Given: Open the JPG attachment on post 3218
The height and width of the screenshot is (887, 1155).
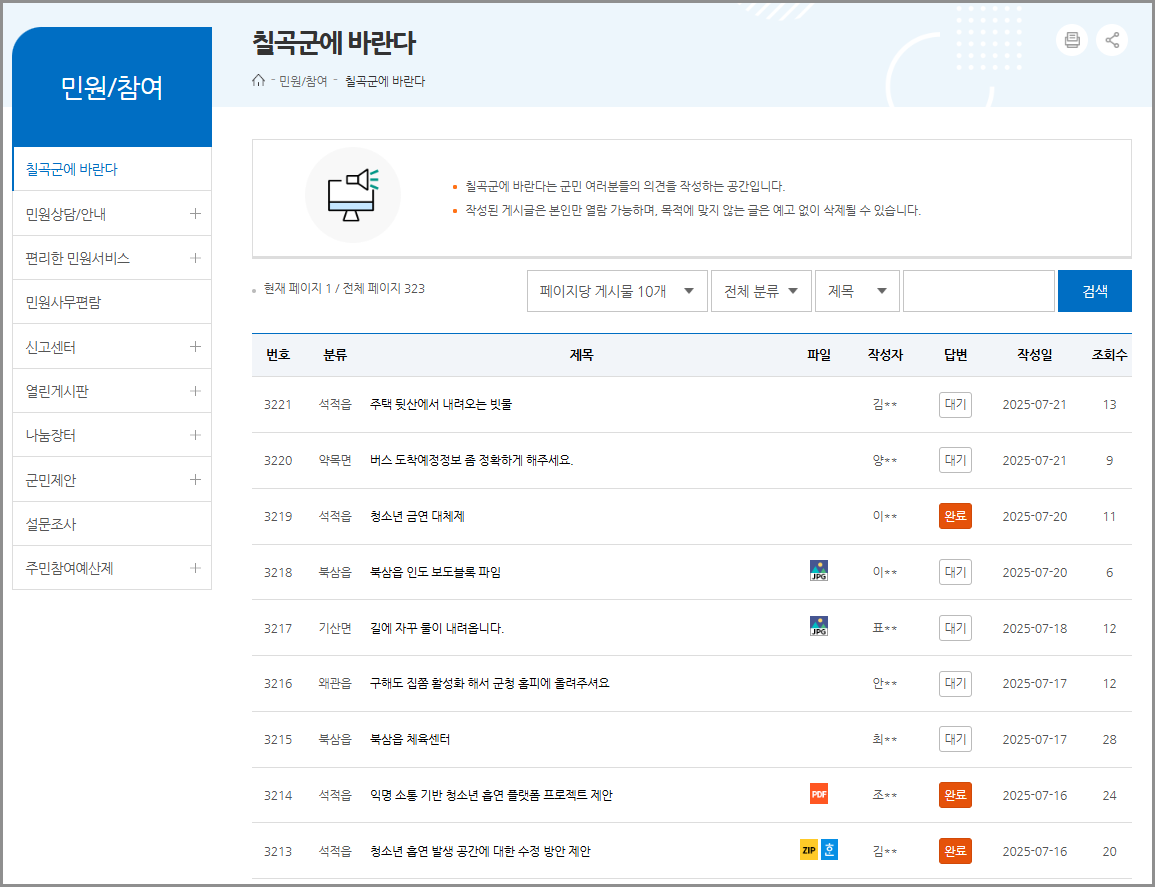Looking at the screenshot, I should (818, 570).
